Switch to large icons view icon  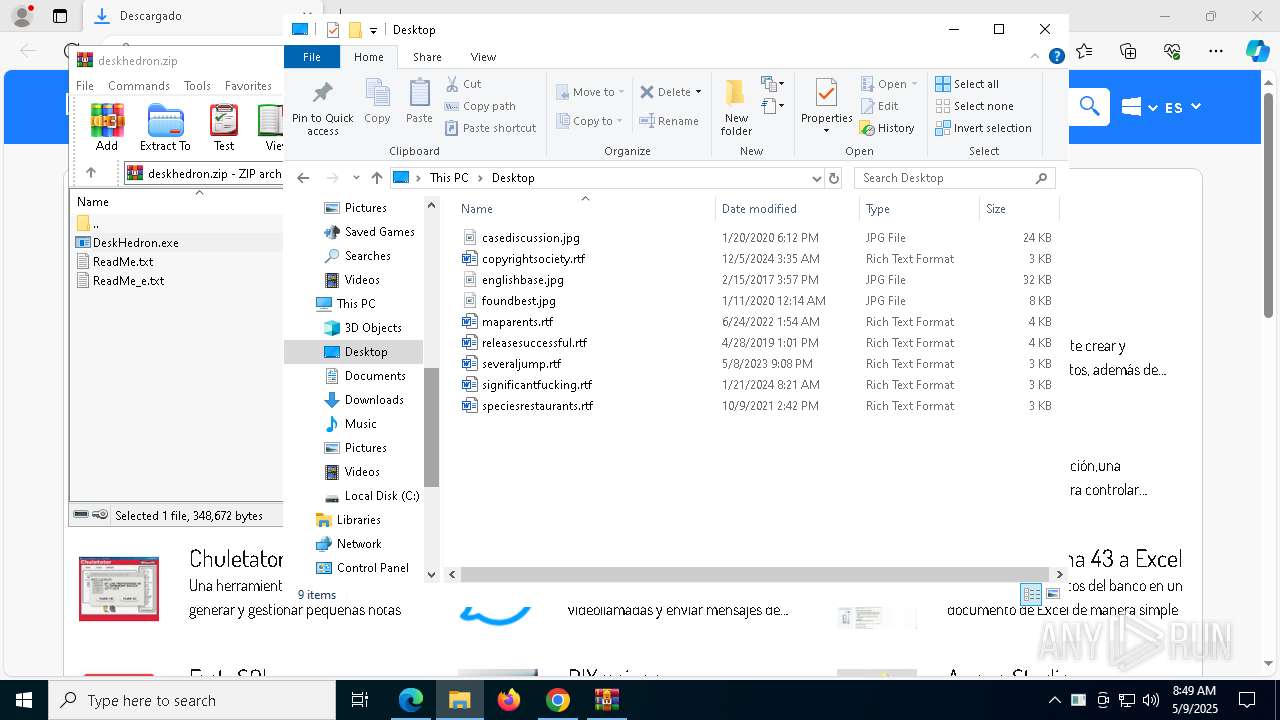(x=1052, y=594)
